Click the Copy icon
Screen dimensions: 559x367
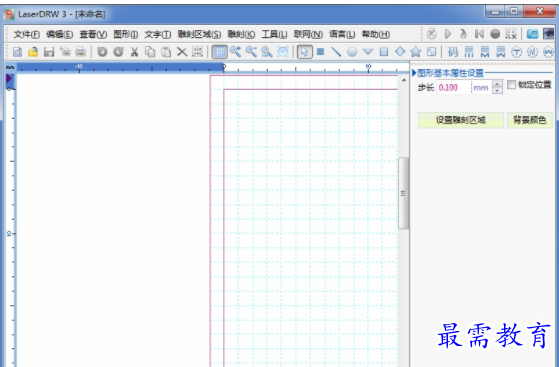(x=150, y=52)
